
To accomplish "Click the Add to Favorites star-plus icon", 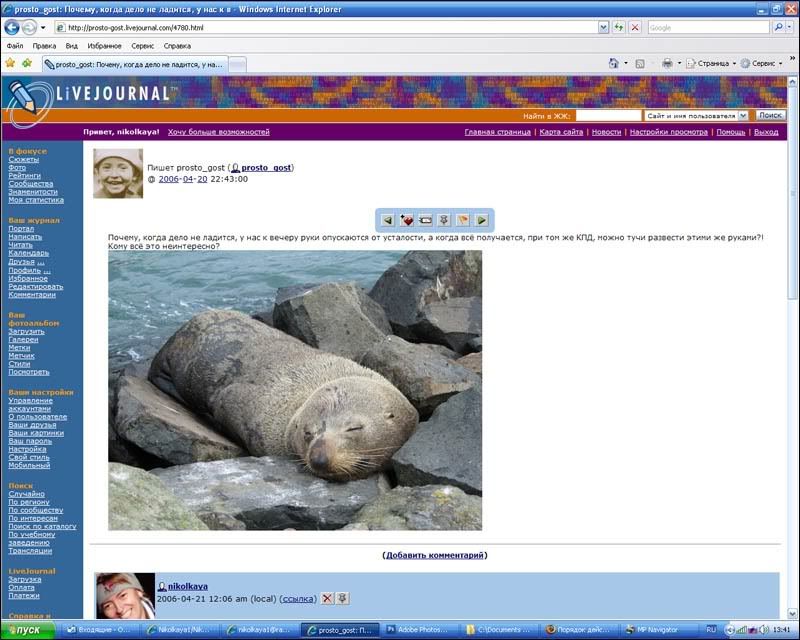I will pos(27,63).
